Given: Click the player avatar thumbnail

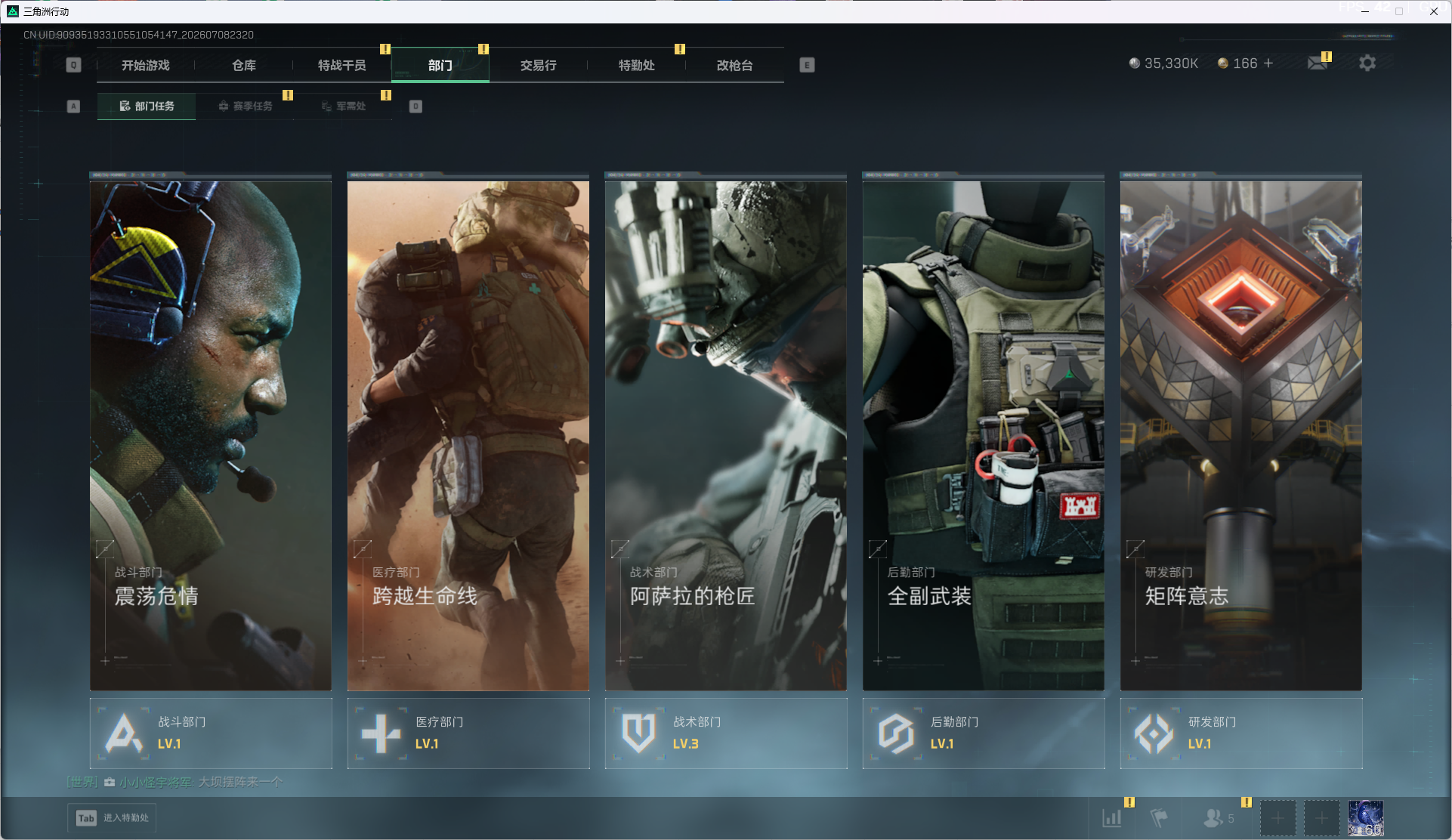Looking at the screenshot, I should (x=1366, y=818).
